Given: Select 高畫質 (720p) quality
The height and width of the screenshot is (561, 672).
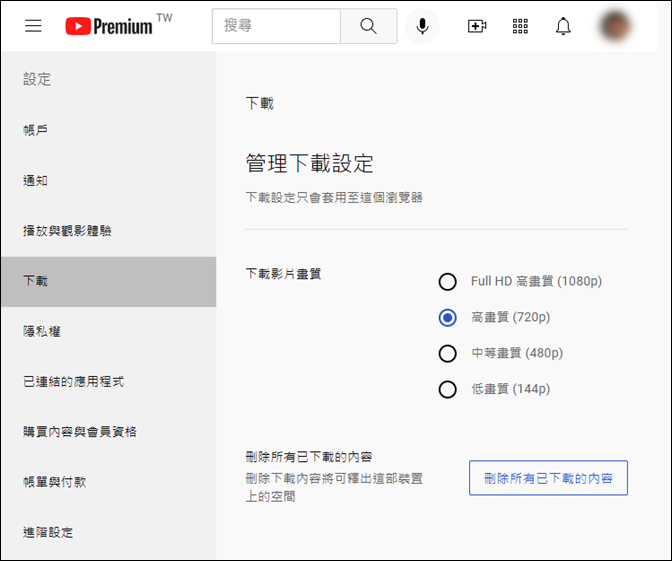Looking at the screenshot, I should [x=447, y=318].
